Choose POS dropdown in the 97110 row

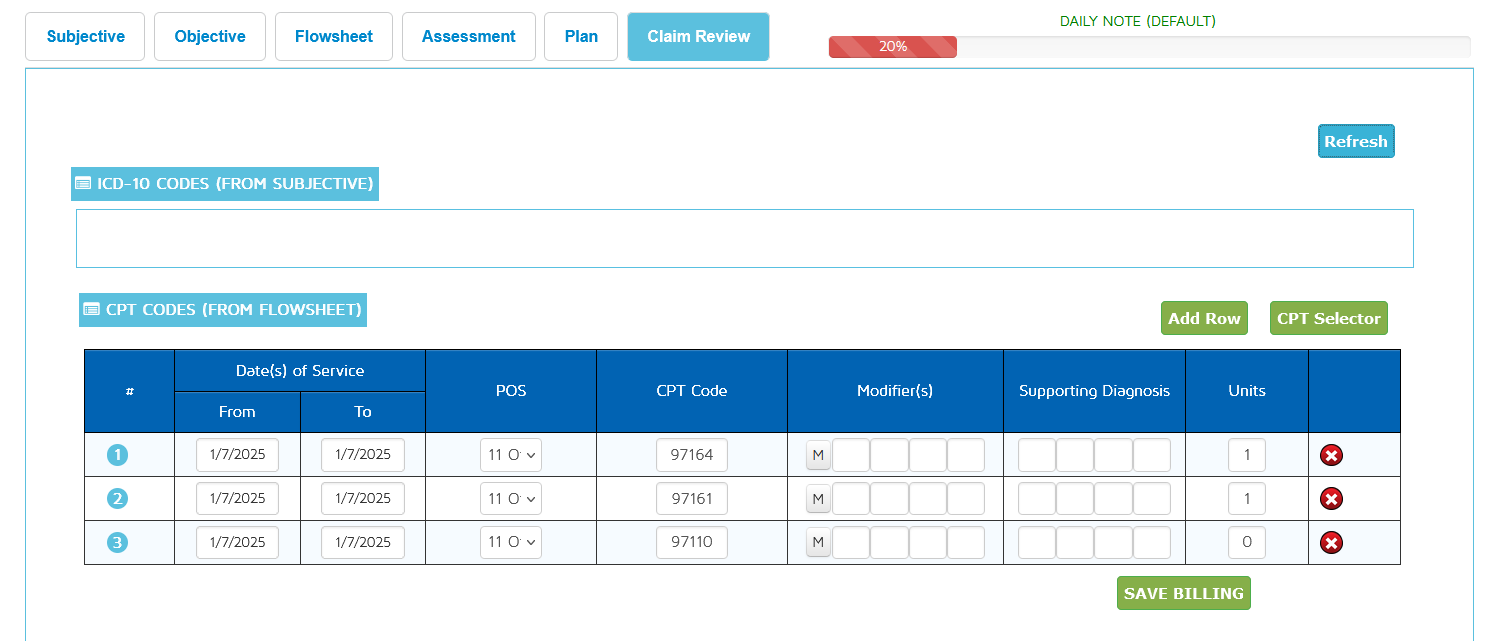tap(511, 543)
